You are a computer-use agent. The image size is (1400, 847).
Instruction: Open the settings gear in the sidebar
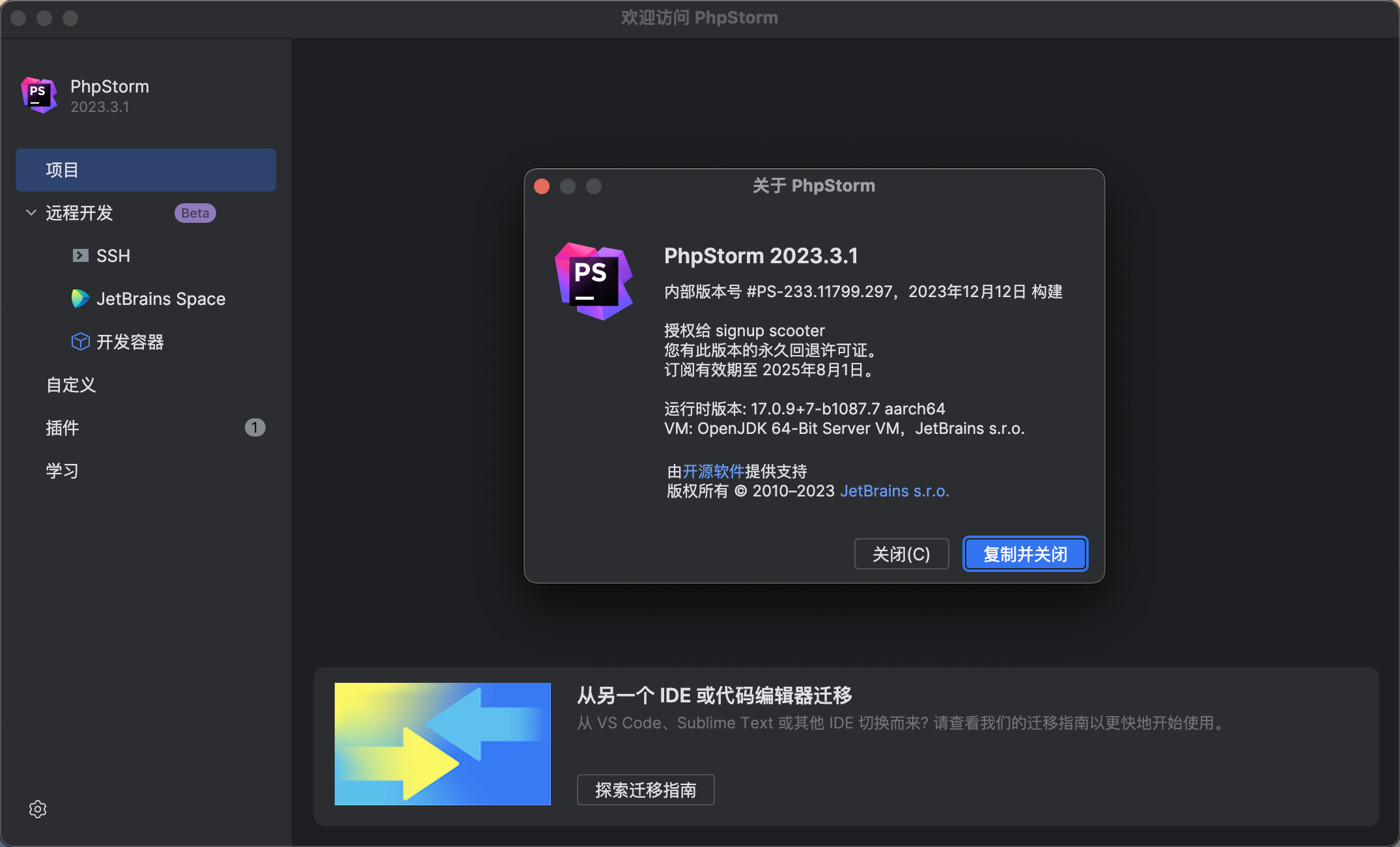pyautogui.click(x=38, y=809)
